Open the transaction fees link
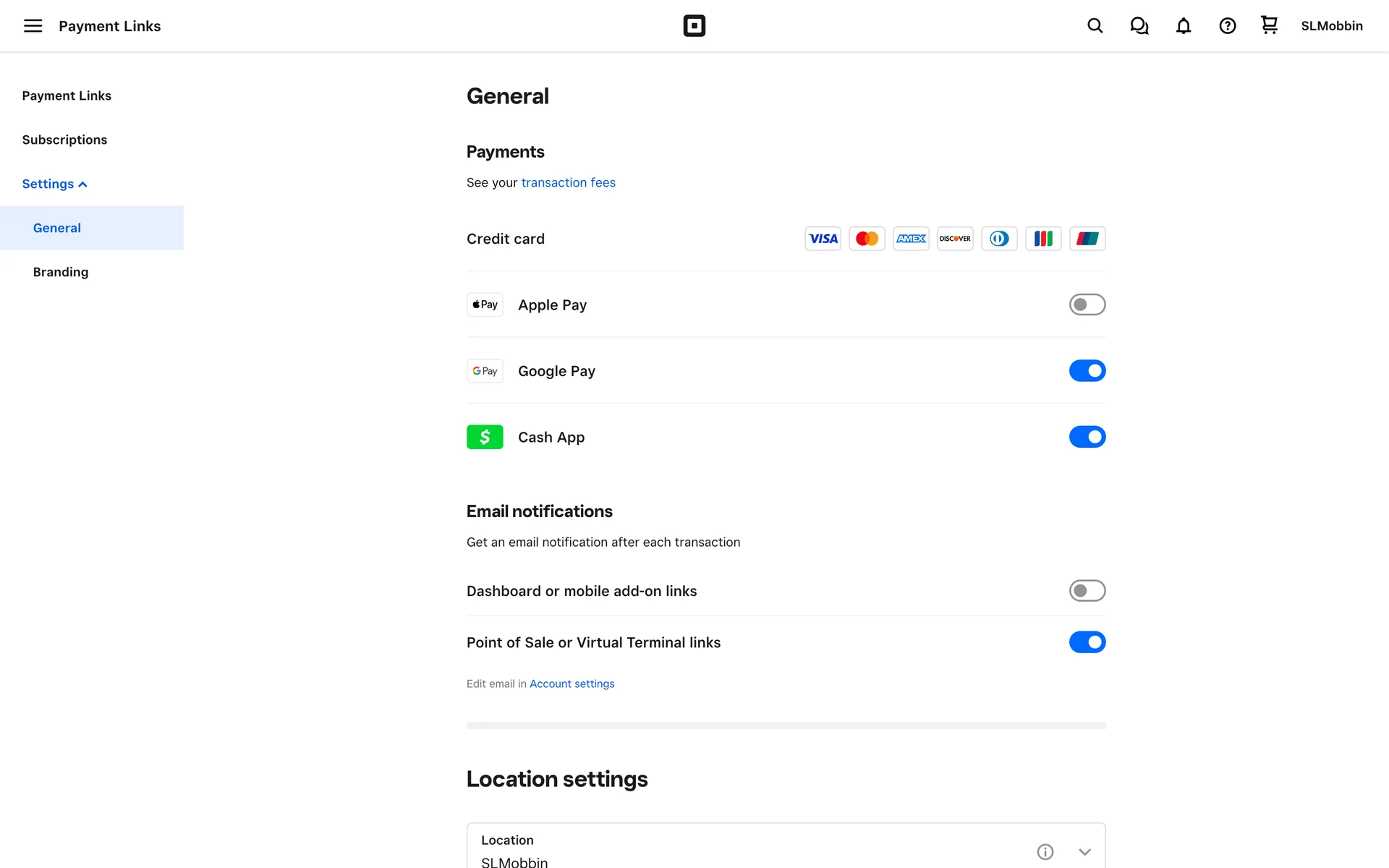Screen dimensions: 1389x868 [568, 182]
